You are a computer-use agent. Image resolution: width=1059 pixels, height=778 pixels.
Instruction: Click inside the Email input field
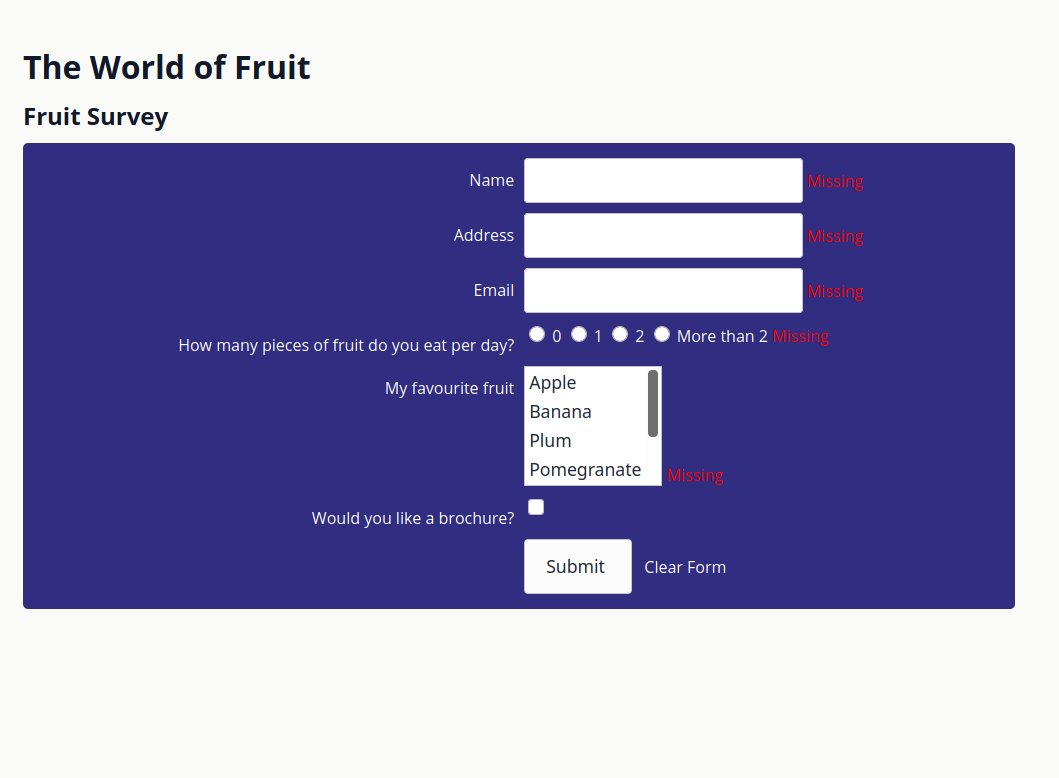pyautogui.click(x=663, y=290)
